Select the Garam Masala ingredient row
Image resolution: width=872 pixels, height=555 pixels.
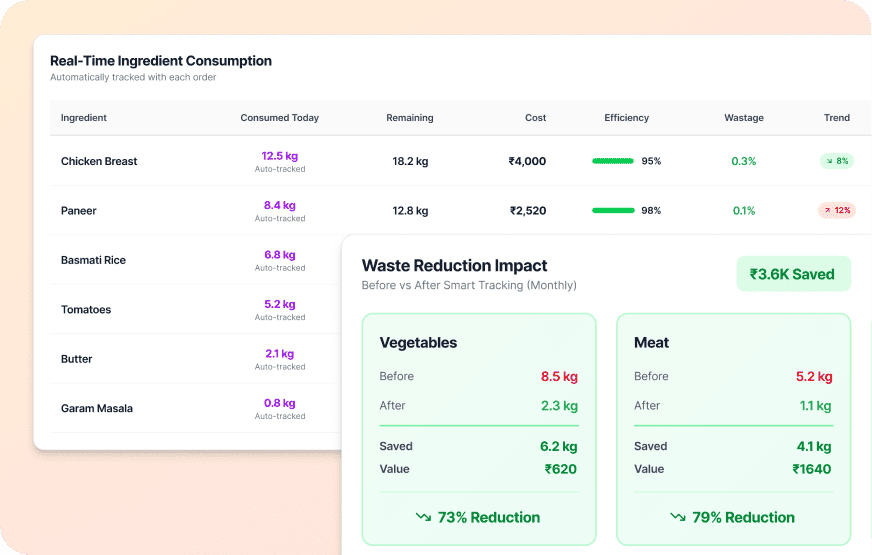(97, 408)
